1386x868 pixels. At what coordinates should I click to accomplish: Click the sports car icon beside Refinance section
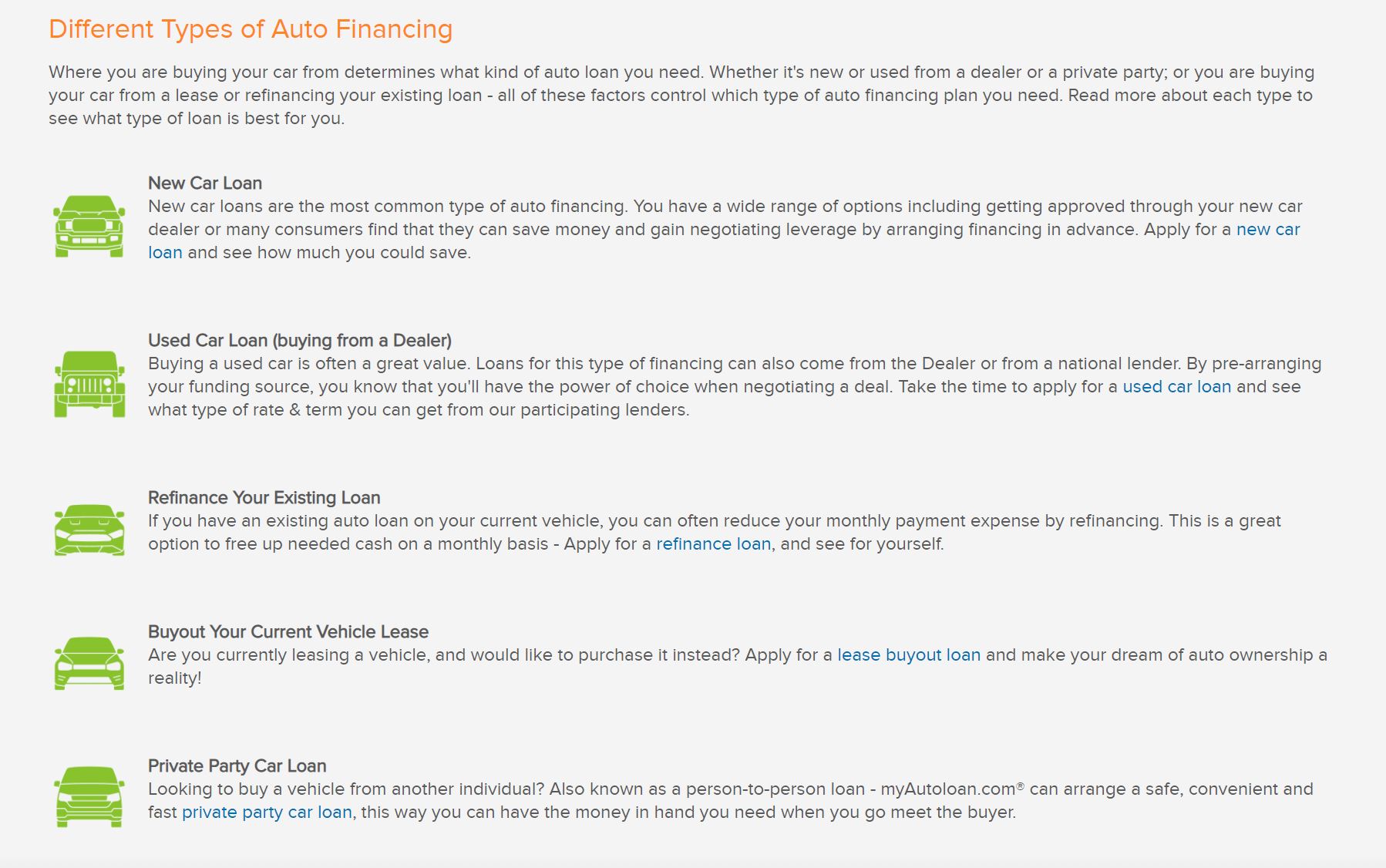coord(89,530)
